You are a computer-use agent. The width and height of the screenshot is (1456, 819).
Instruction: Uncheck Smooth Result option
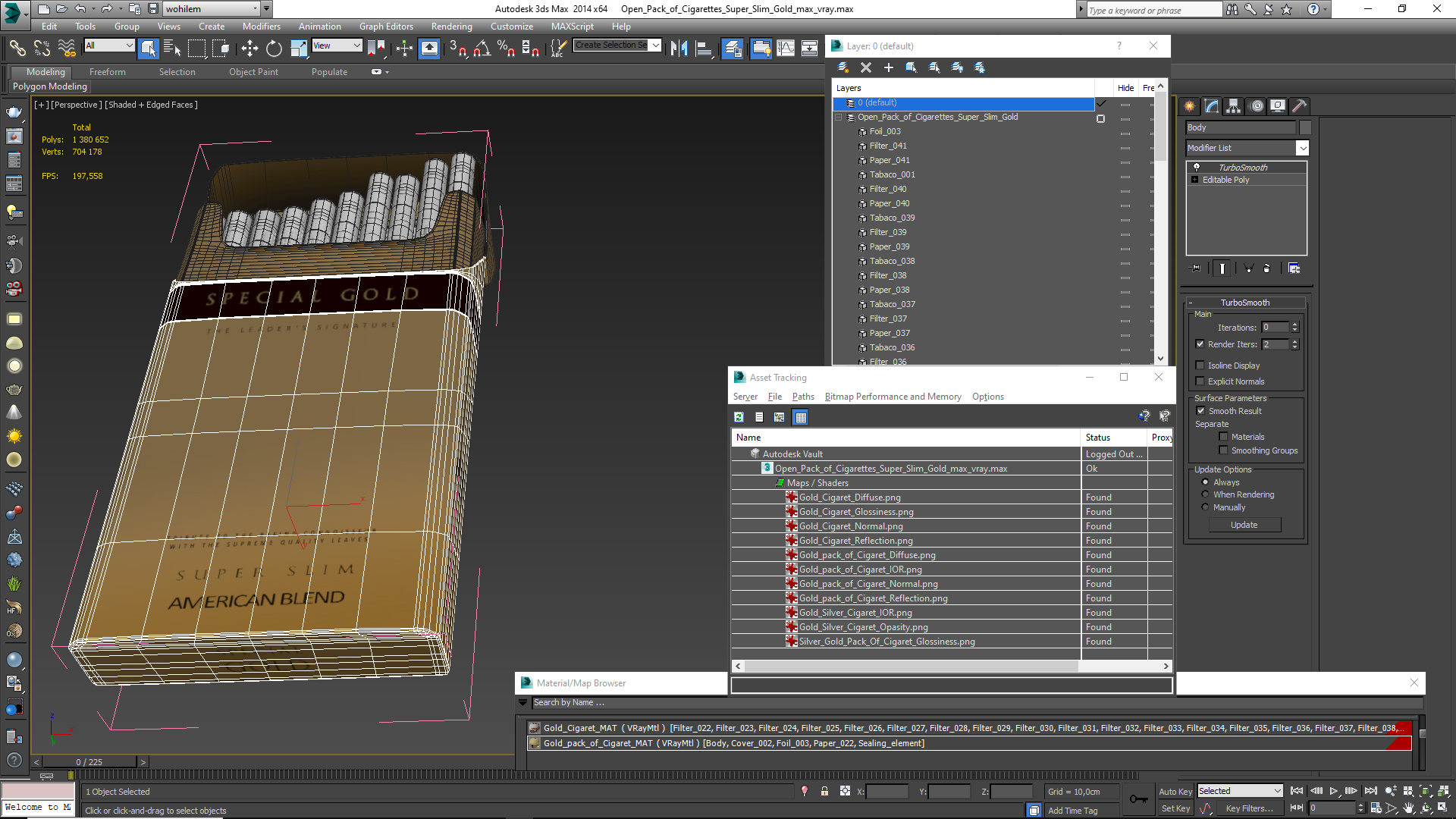click(x=1200, y=411)
